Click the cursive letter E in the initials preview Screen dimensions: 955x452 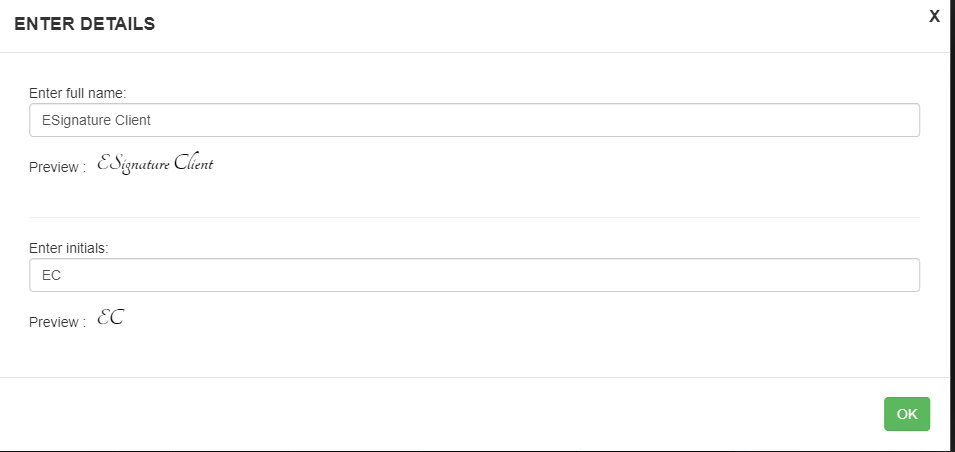click(104, 317)
